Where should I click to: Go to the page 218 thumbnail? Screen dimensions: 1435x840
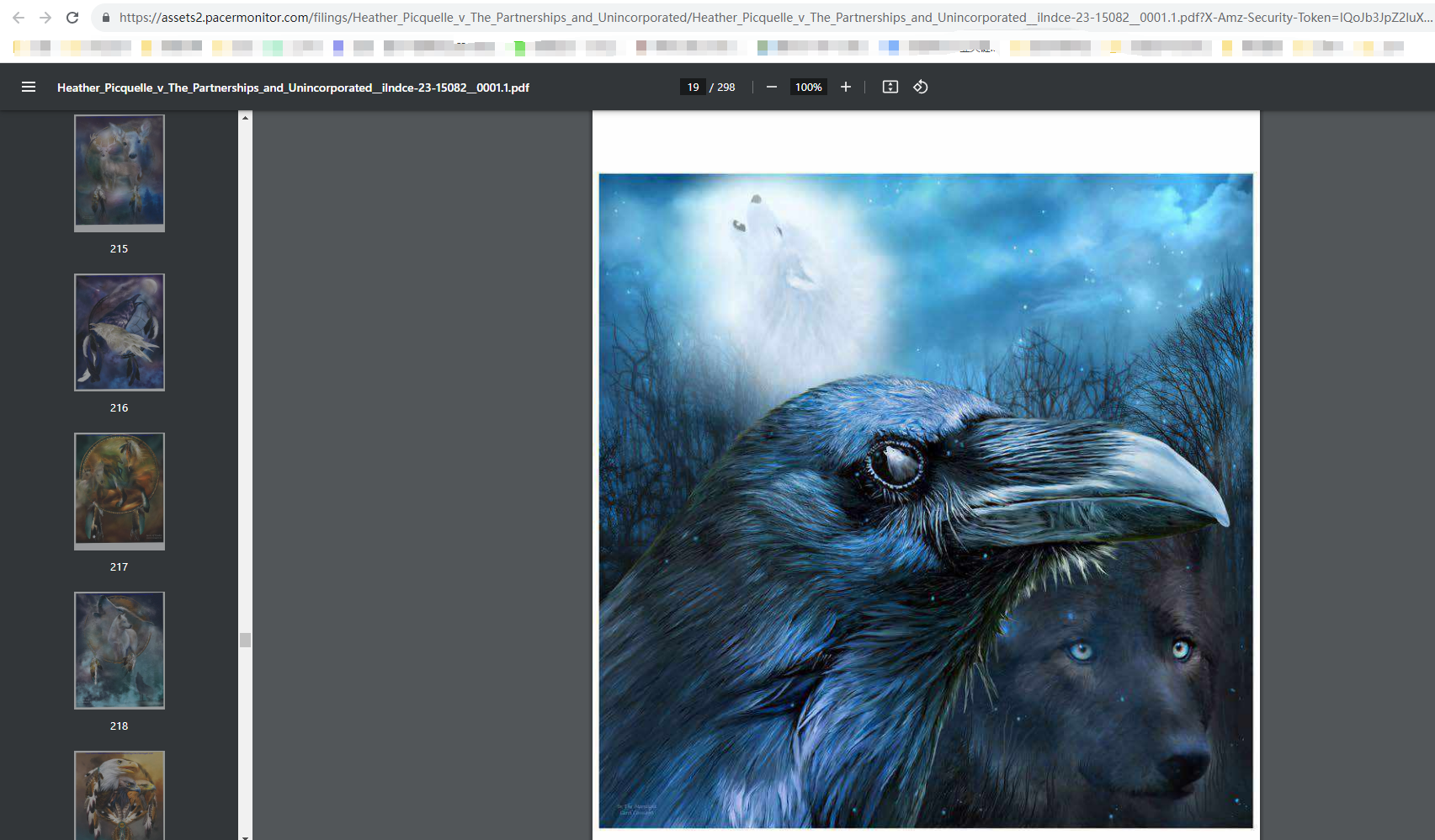tap(120, 650)
